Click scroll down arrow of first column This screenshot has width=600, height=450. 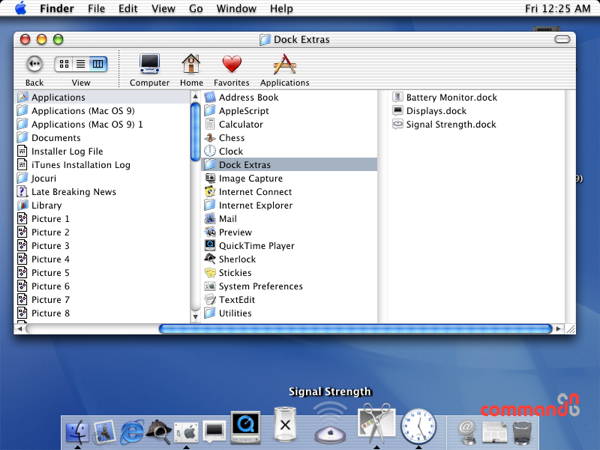pyautogui.click(x=195, y=317)
